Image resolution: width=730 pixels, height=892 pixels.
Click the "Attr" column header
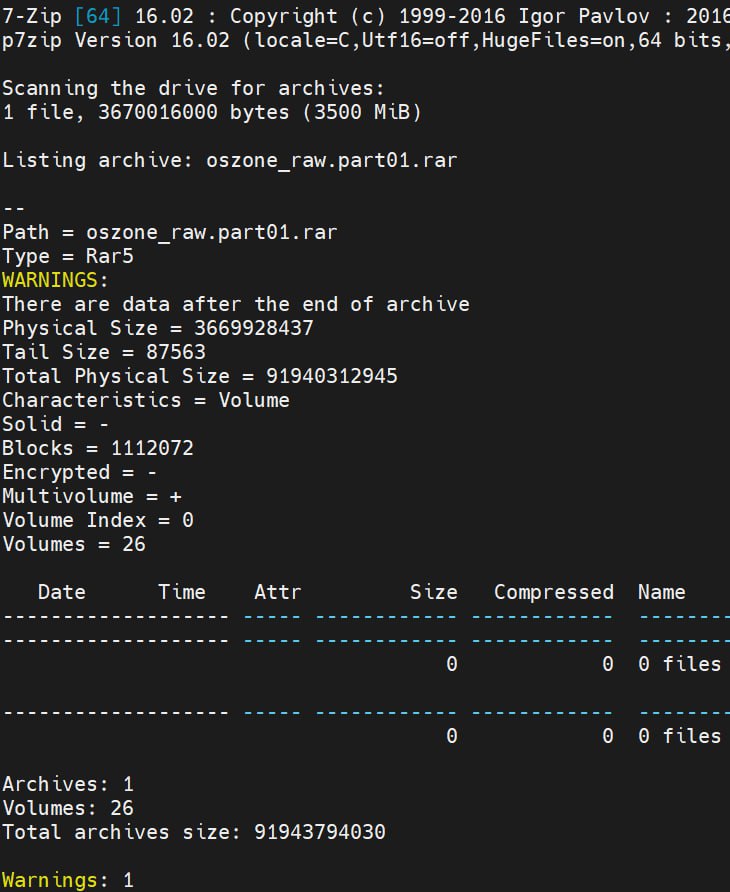click(x=277, y=592)
